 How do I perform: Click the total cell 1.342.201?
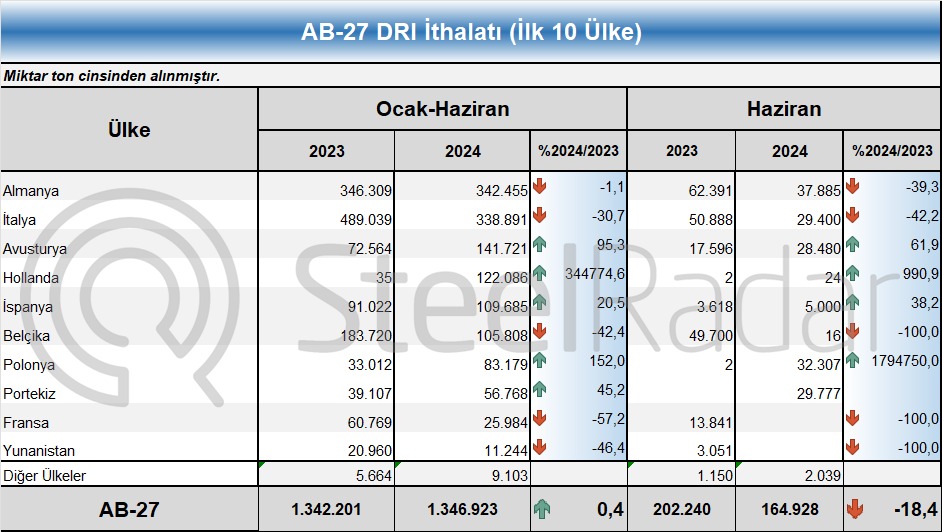pos(326,509)
